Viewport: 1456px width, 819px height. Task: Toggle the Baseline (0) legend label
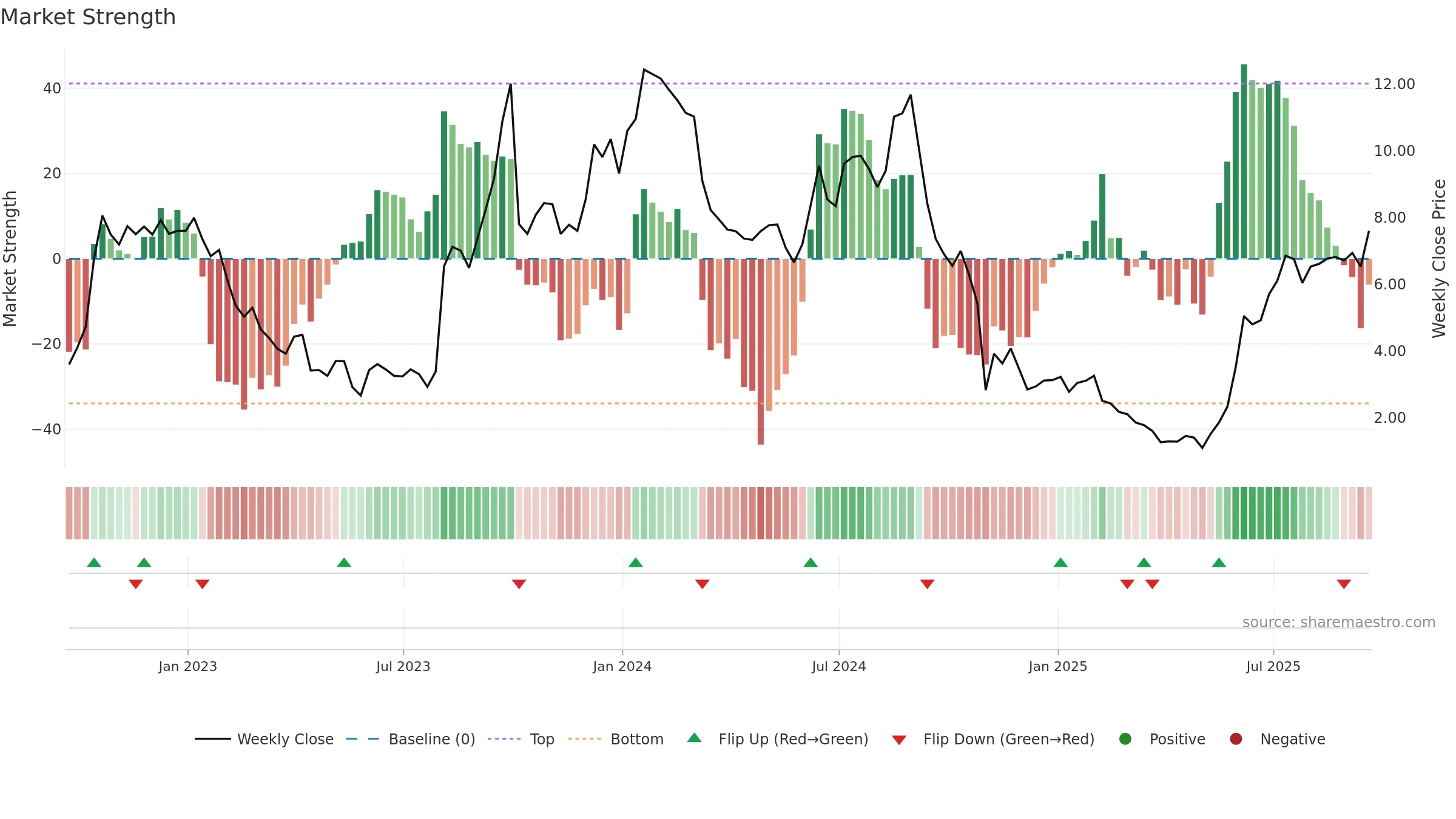coord(432,740)
